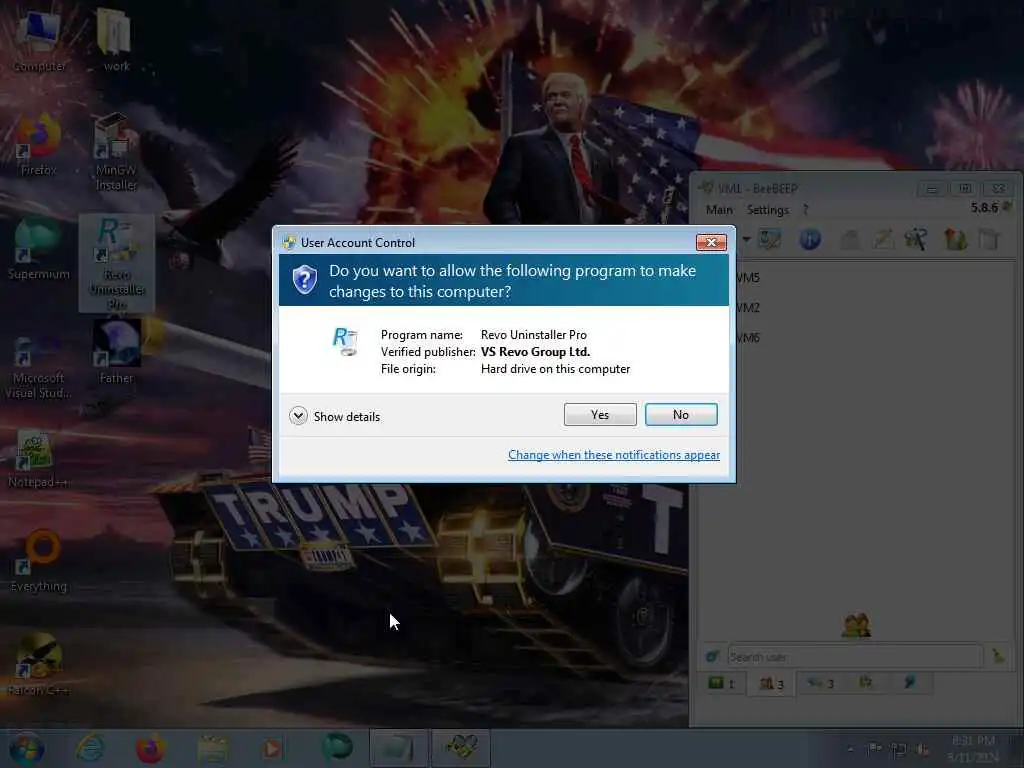Select Father desktop shortcut
Image resolution: width=1024 pixels, height=768 pixels.
tap(116, 353)
